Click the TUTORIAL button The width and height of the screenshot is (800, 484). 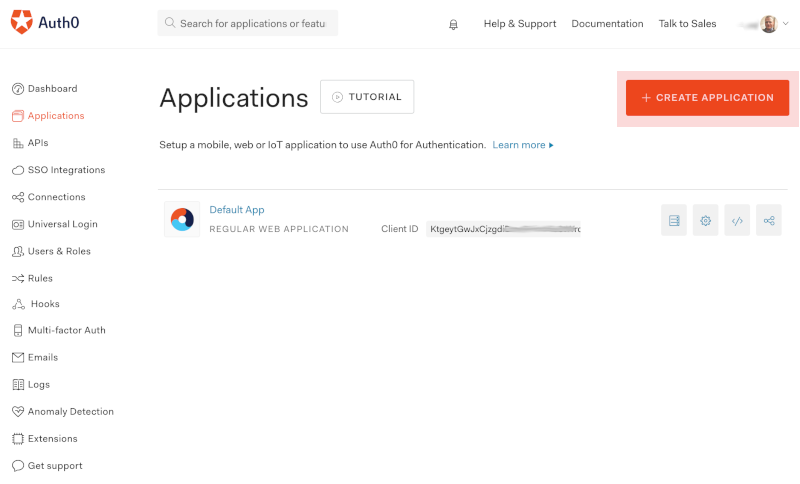click(x=367, y=97)
